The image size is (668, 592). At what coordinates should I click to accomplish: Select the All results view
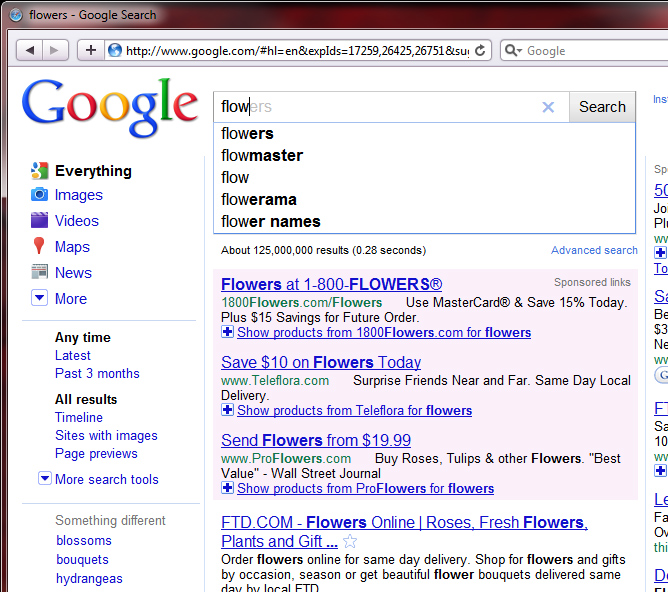coord(86,399)
